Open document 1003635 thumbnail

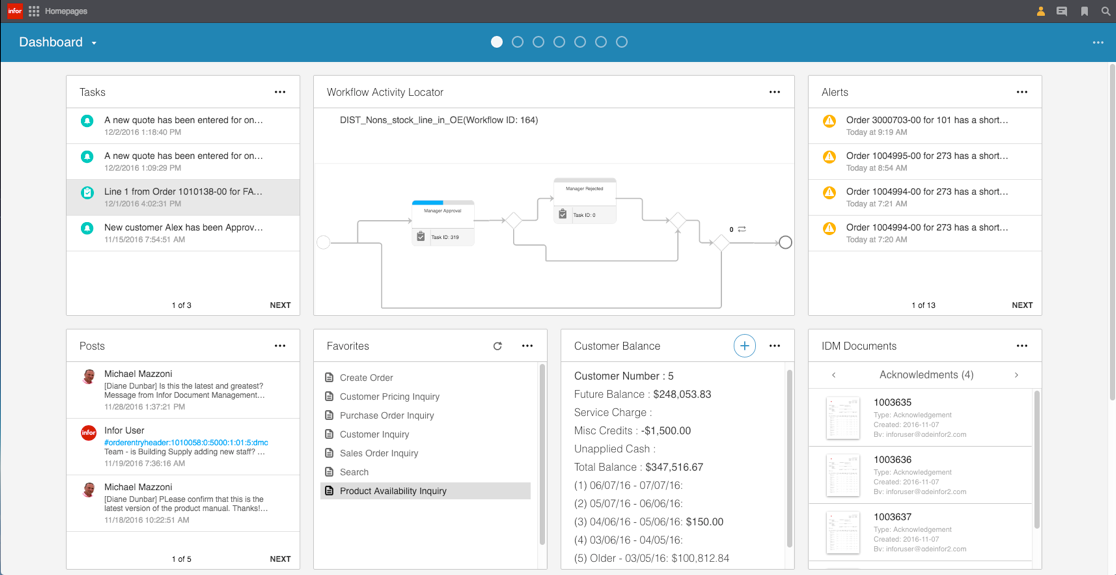coord(842,418)
